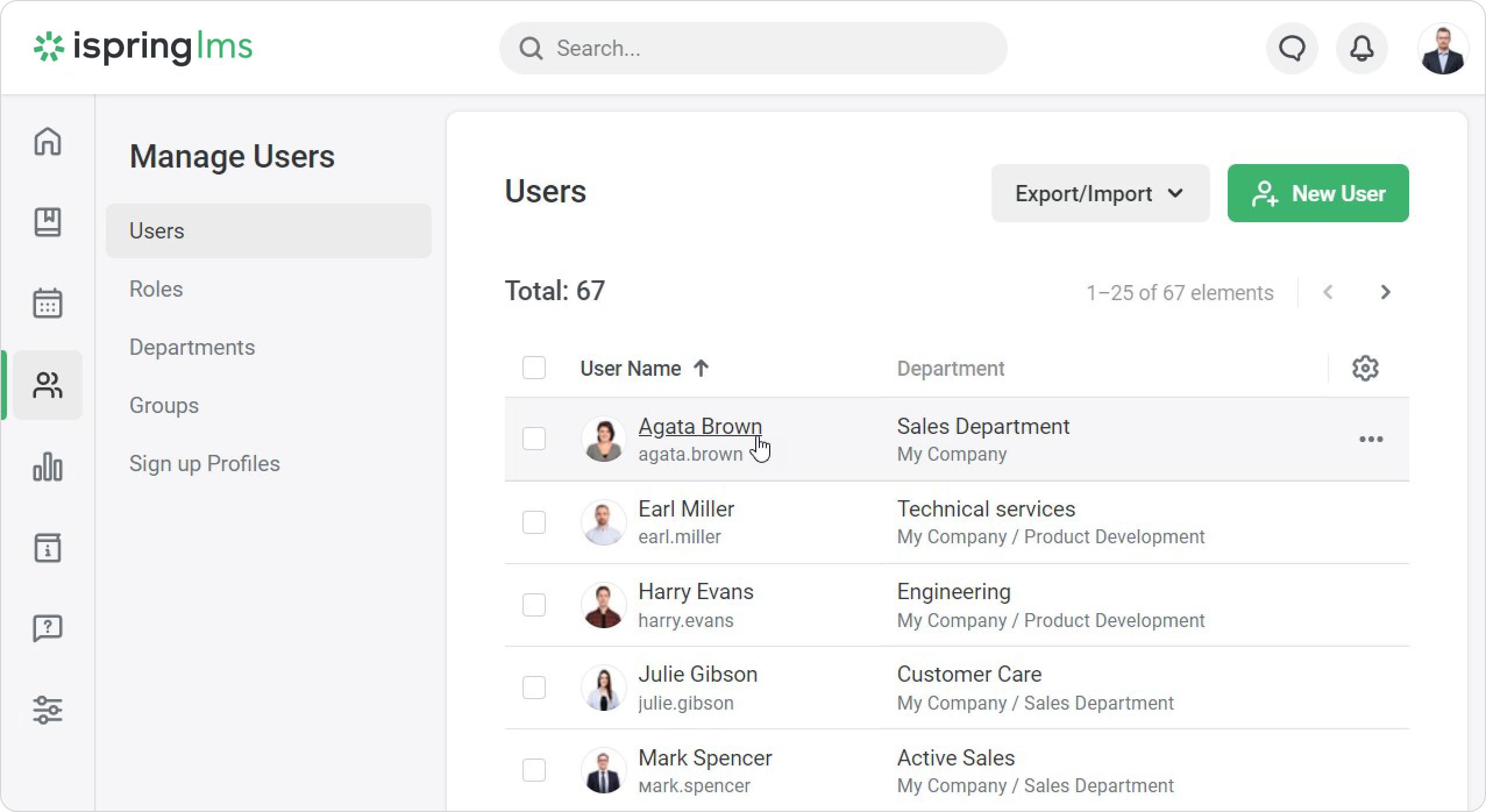Image resolution: width=1486 pixels, height=812 pixels.
Task: Open the Departments menu item
Action: 192,347
